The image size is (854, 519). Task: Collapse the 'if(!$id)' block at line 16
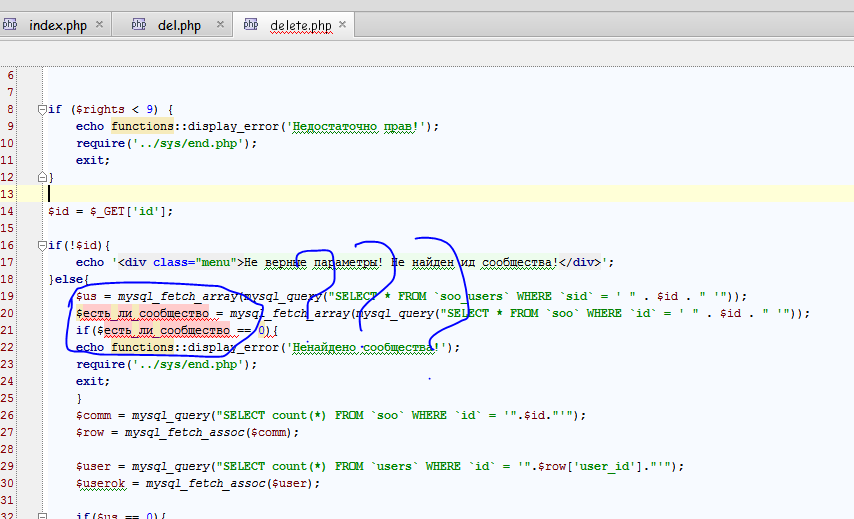(x=41, y=245)
